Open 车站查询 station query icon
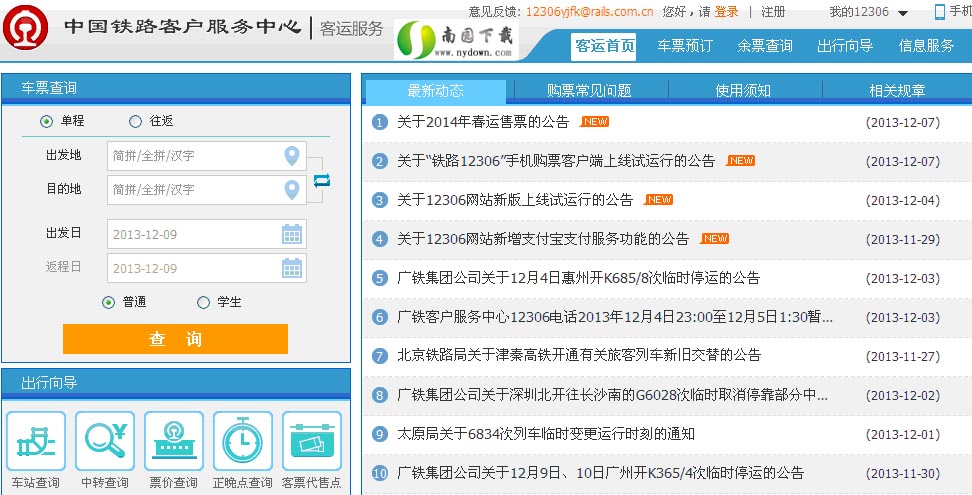 36,441
